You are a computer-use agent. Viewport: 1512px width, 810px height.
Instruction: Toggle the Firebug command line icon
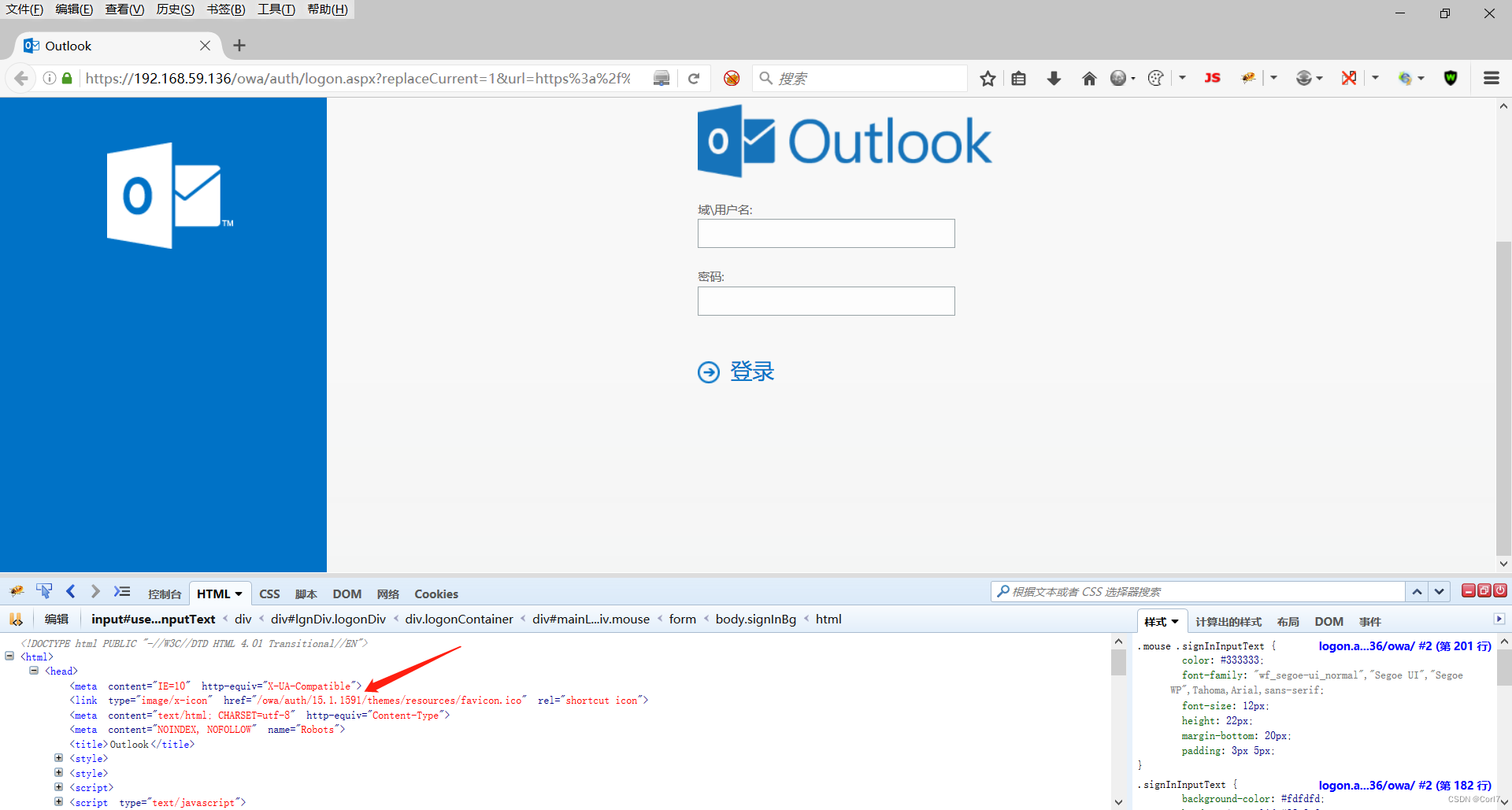pos(121,591)
